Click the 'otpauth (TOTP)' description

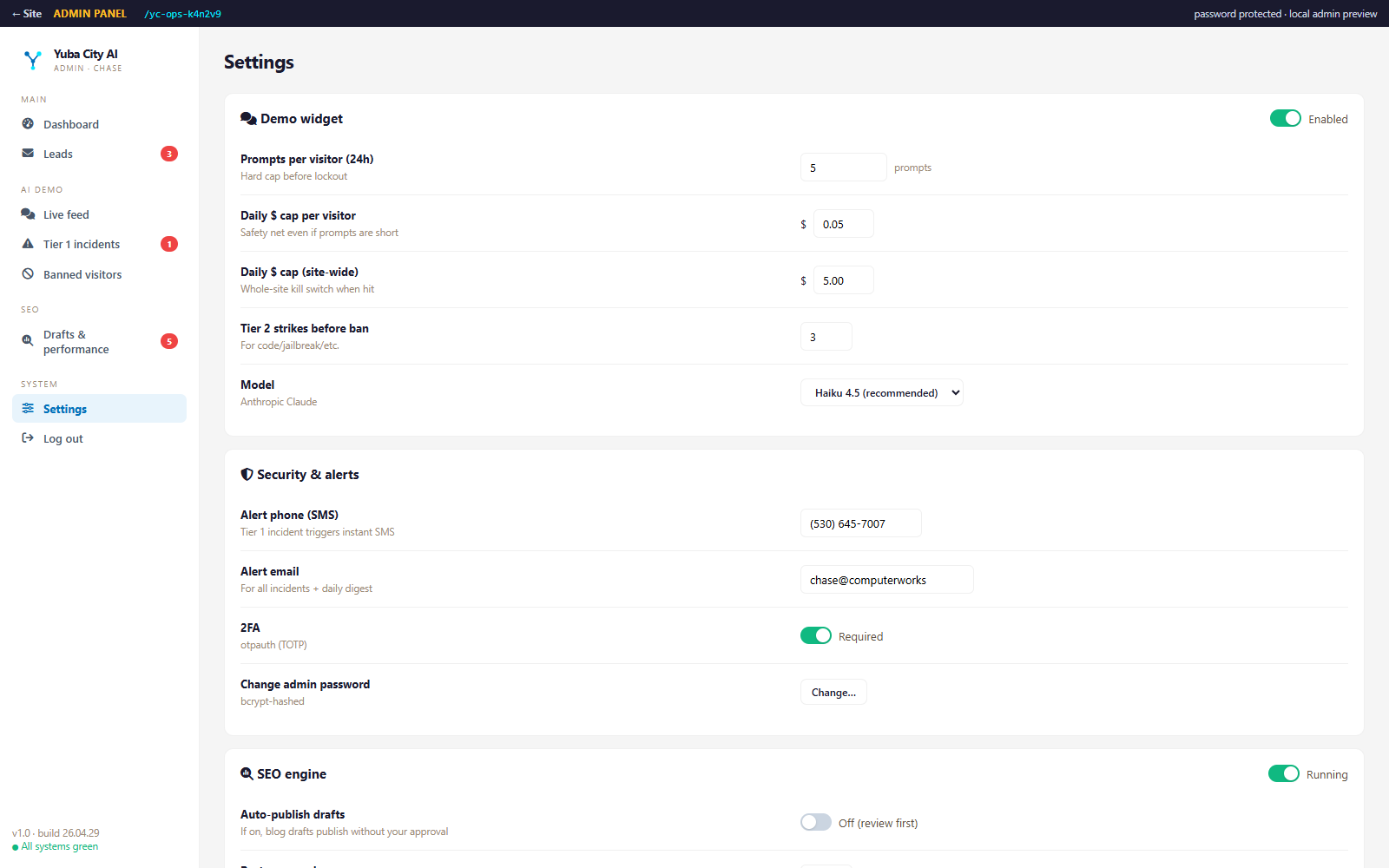pyautogui.click(x=273, y=645)
